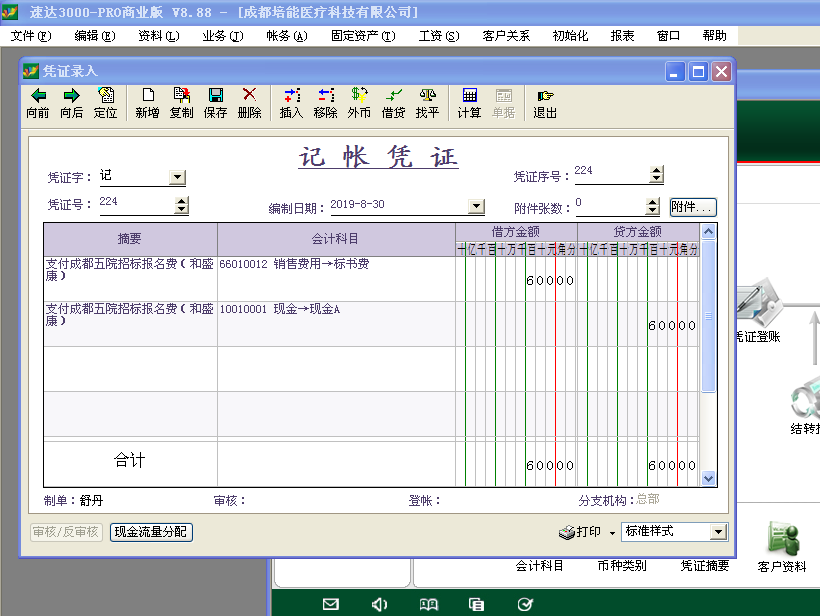The width and height of the screenshot is (820, 616).
Task: Open the 计算 calculator
Action: point(469,103)
